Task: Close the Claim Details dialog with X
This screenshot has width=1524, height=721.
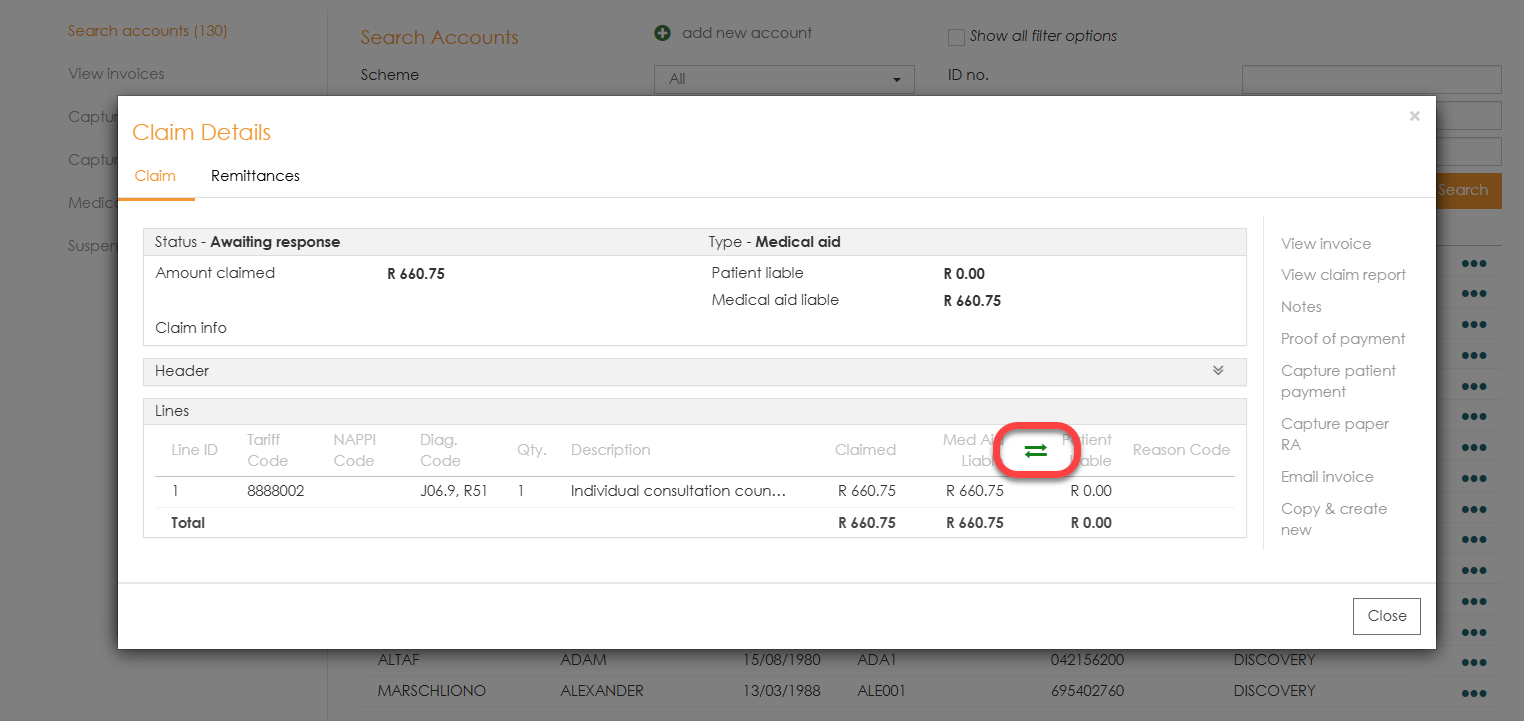Action: pos(1414,117)
